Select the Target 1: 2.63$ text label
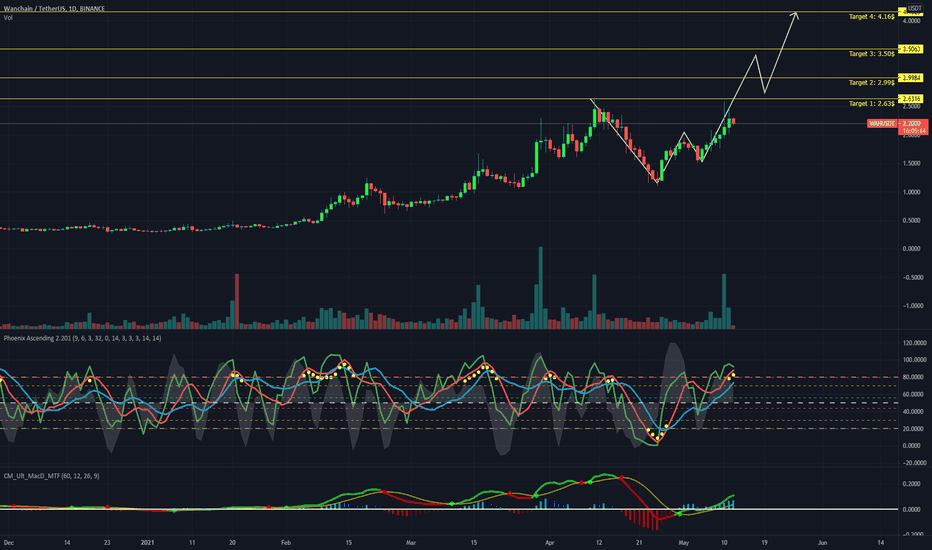Viewport: 932px width, 550px height. click(x=871, y=103)
